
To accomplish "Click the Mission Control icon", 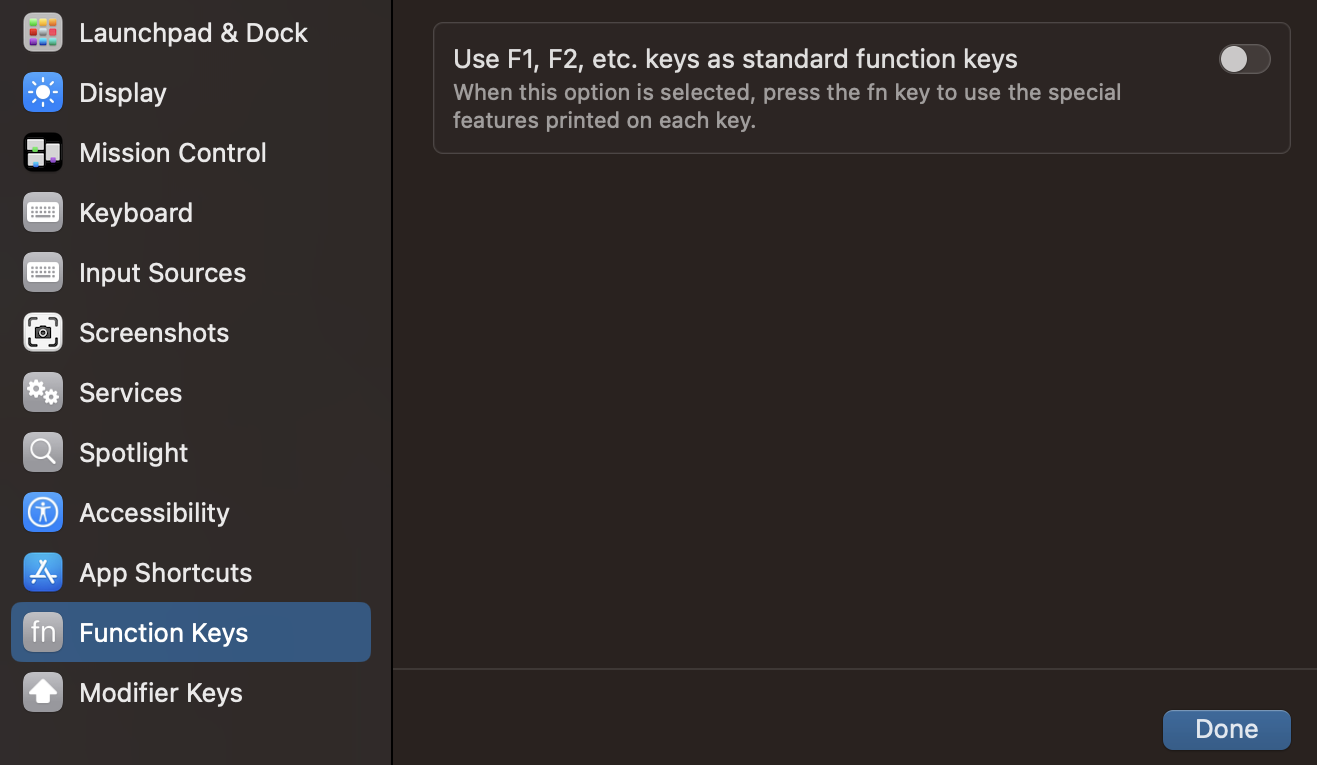I will (x=42, y=152).
